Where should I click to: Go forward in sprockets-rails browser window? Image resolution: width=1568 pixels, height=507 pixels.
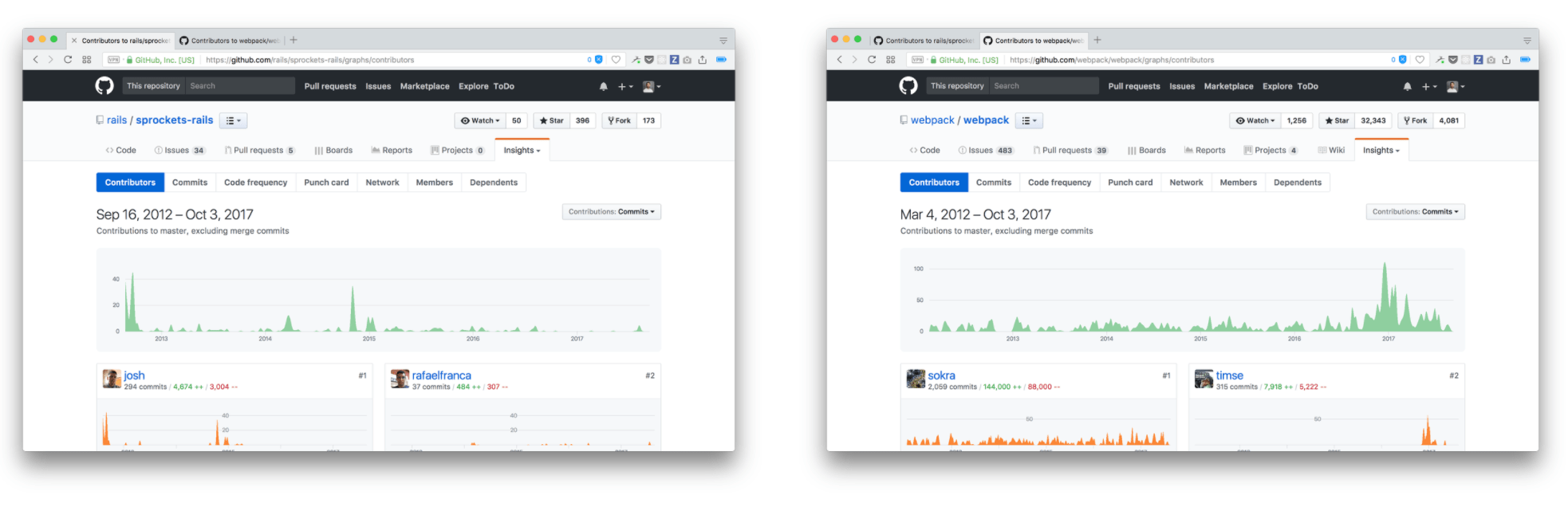50,60
